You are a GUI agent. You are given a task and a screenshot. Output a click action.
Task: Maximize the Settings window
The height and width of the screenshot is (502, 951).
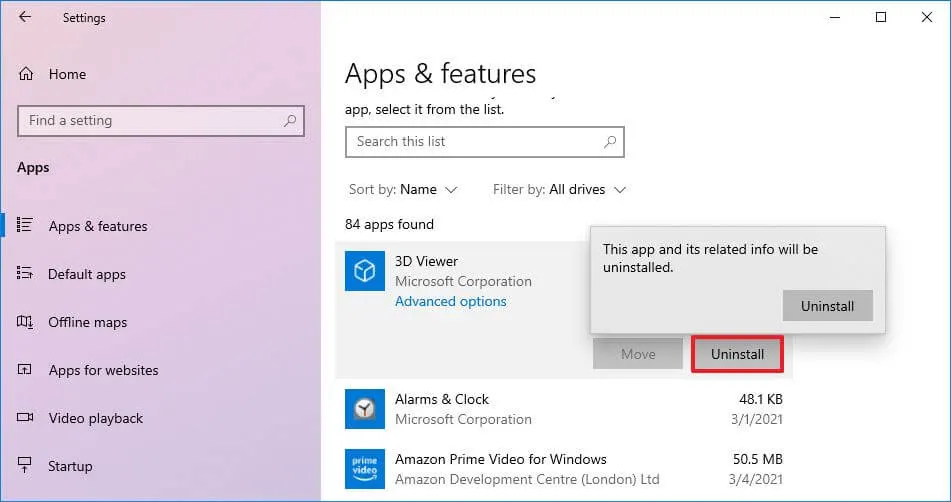[x=881, y=18]
